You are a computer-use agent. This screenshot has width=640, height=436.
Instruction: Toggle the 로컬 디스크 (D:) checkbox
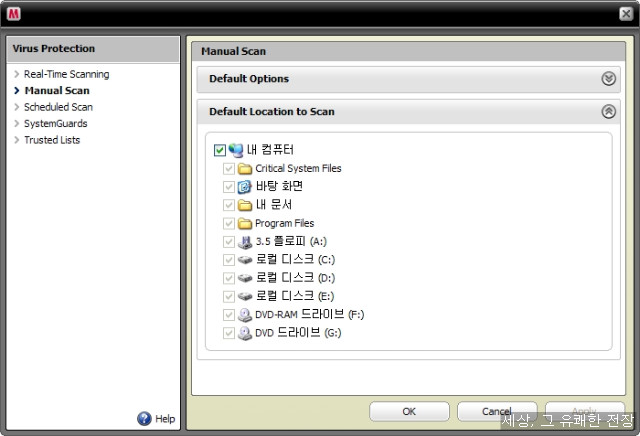click(x=229, y=278)
